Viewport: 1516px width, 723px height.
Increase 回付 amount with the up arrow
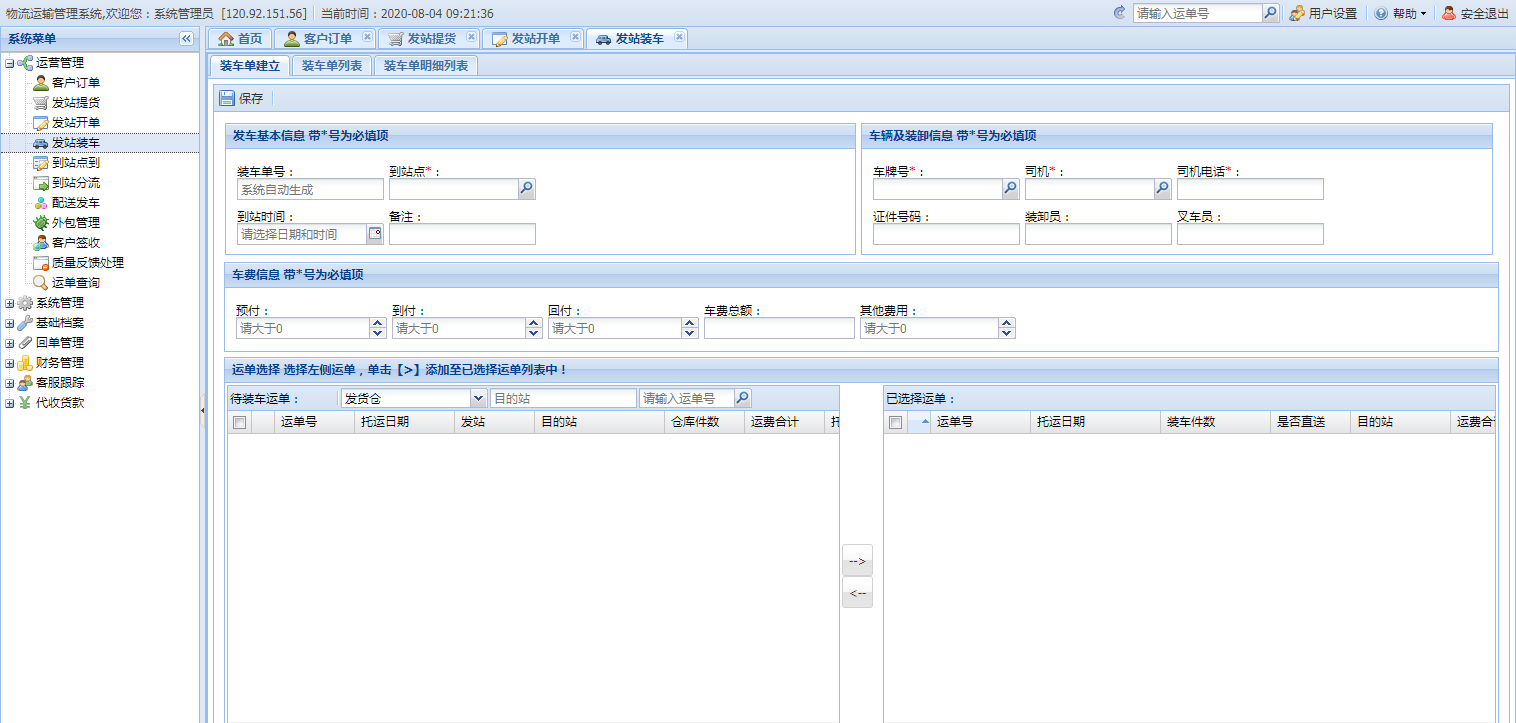[x=689, y=323]
